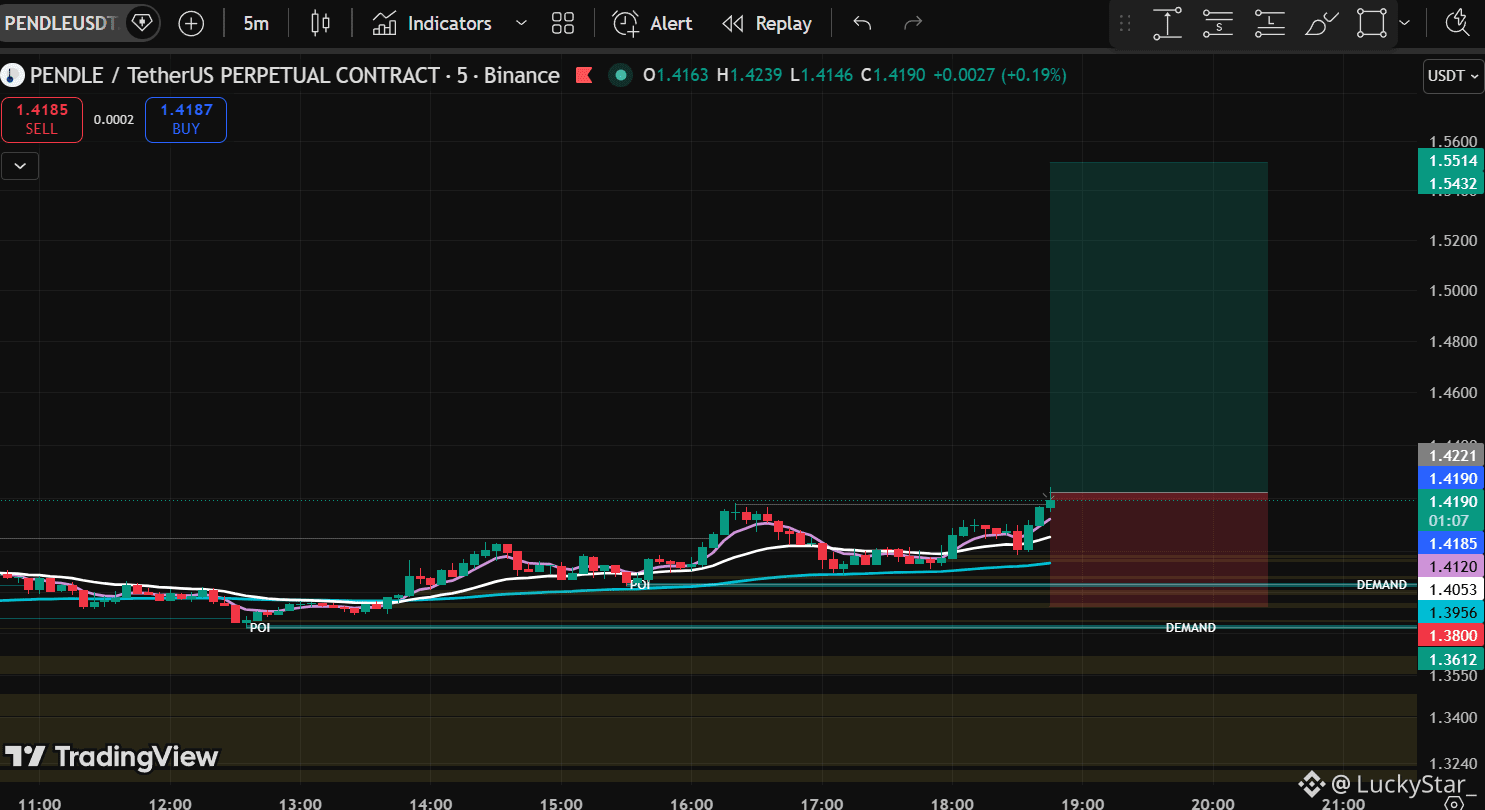1485x810 pixels.
Task: Click the 19:00 time axis label
Action: 1082,803
